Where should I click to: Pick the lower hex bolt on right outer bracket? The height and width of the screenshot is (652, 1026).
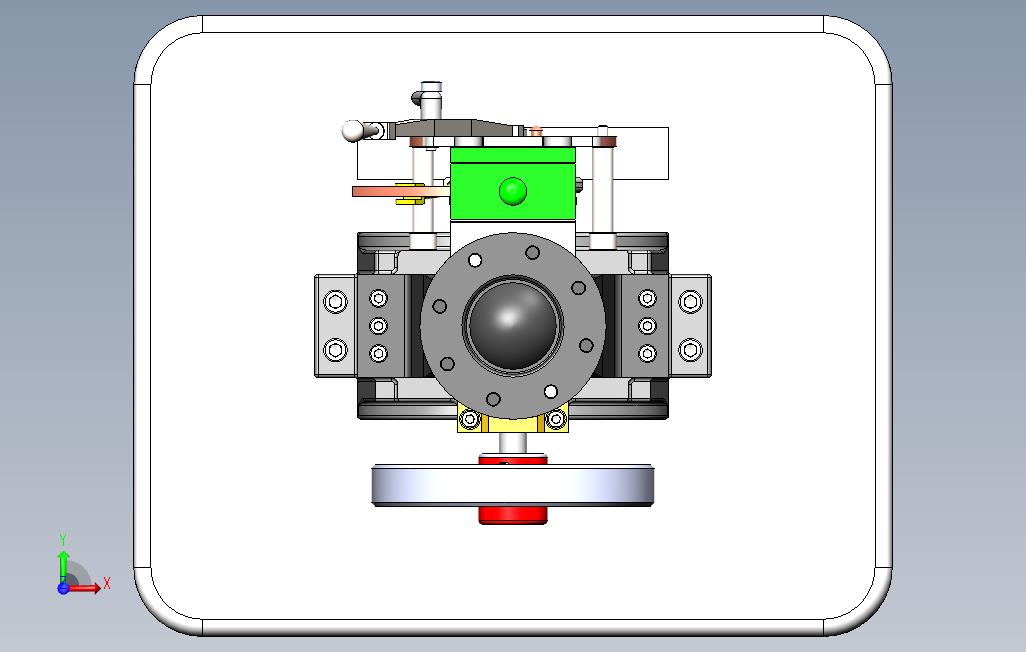click(690, 350)
